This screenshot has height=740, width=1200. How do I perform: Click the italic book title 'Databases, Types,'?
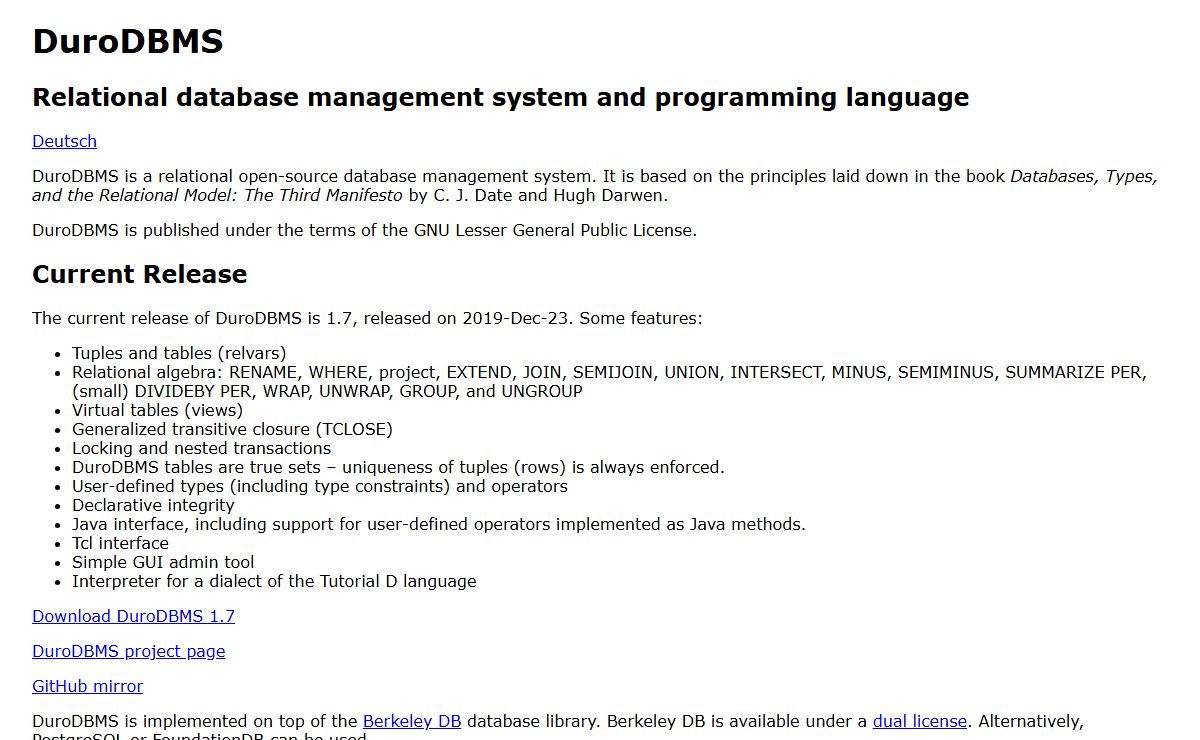(1084, 176)
